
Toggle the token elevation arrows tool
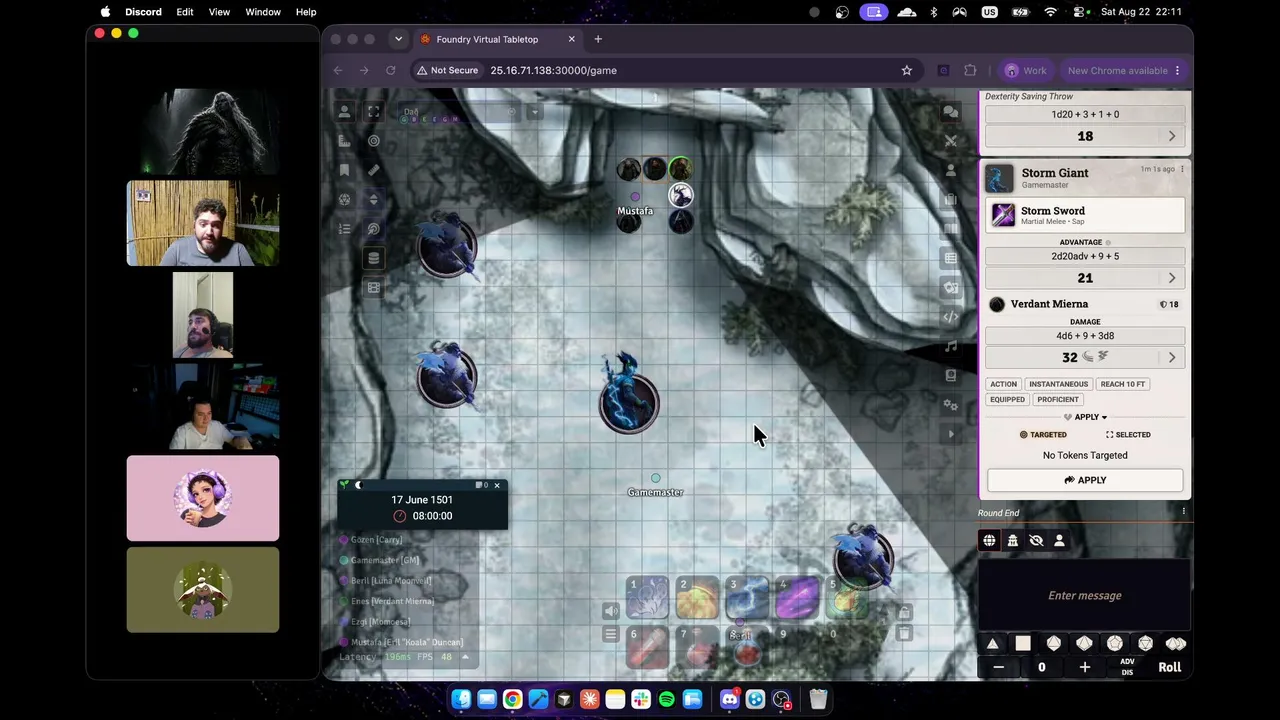[x=374, y=199]
